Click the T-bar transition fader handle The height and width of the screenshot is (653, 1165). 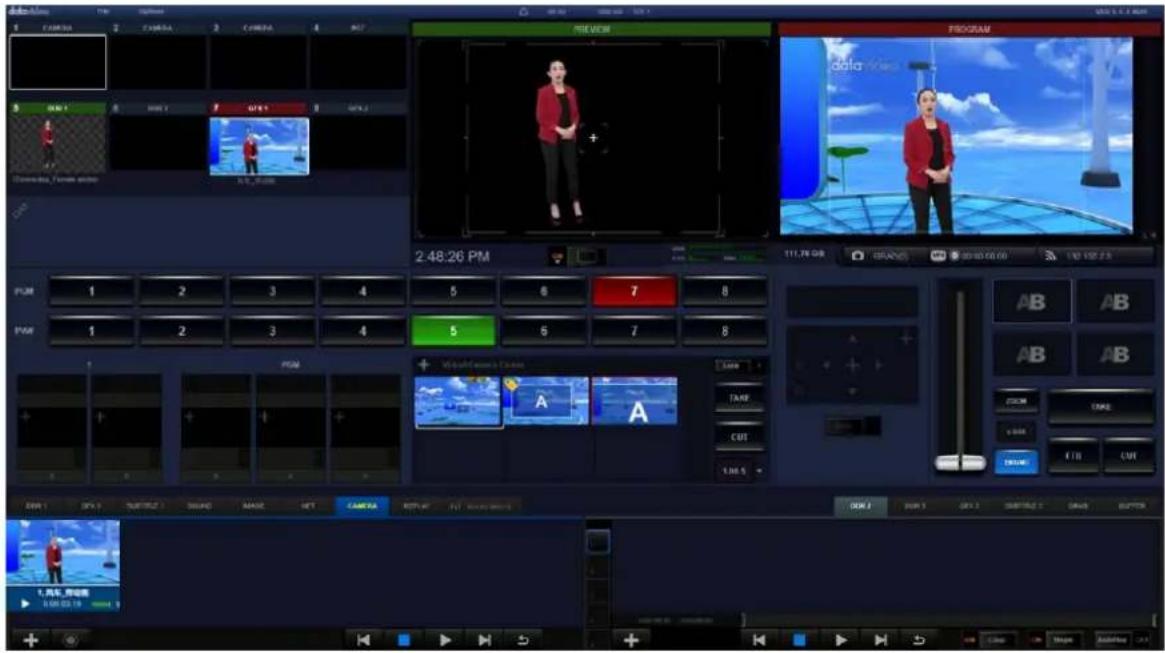click(961, 463)
